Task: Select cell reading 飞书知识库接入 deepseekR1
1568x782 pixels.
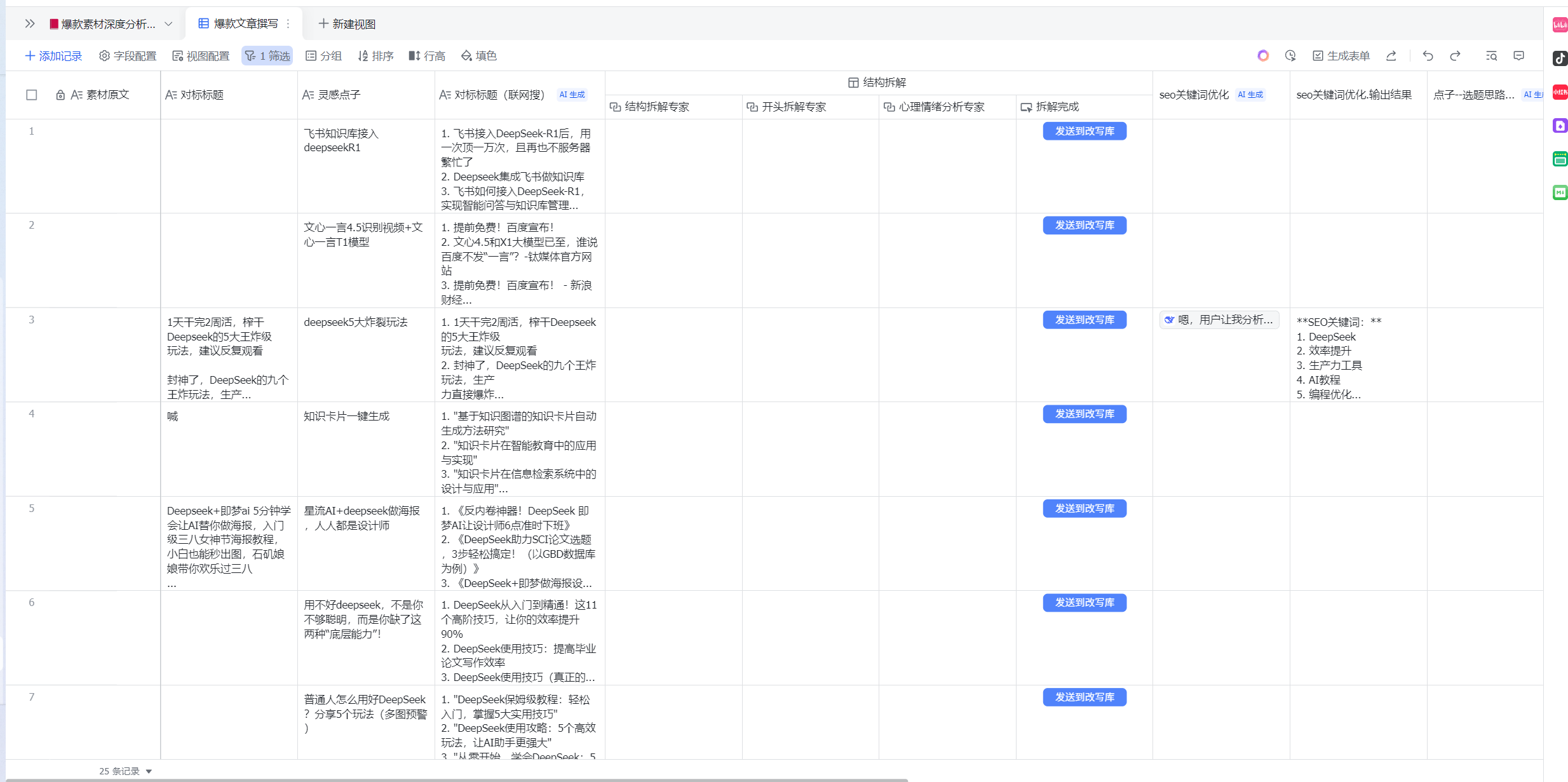Action: coord(366,166)
